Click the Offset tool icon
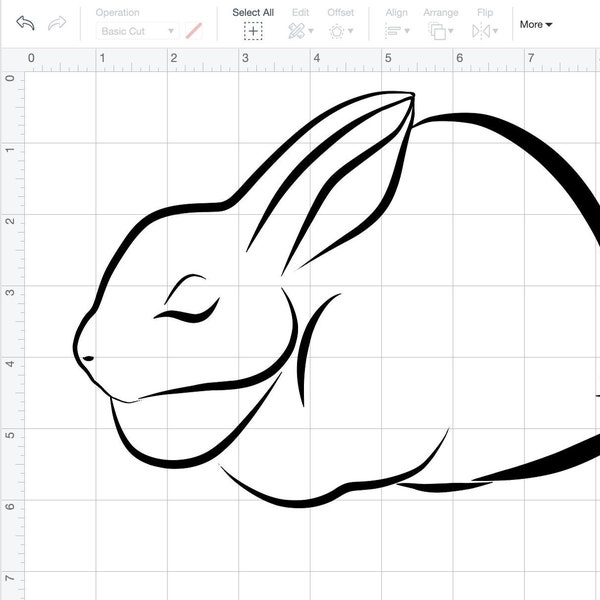The image size is (600, 600). pos(336,31)
